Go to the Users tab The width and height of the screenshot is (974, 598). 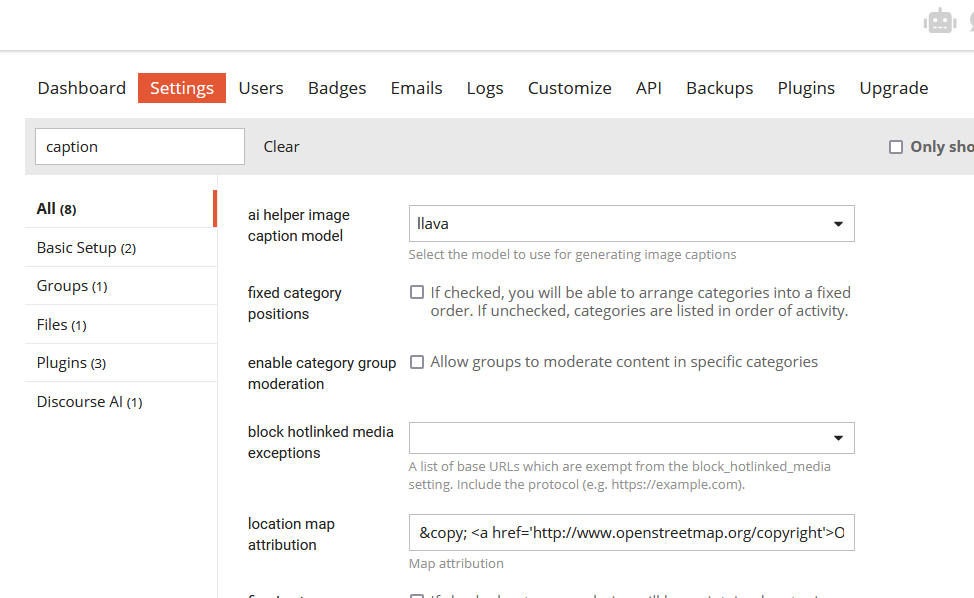coord(261,88)
